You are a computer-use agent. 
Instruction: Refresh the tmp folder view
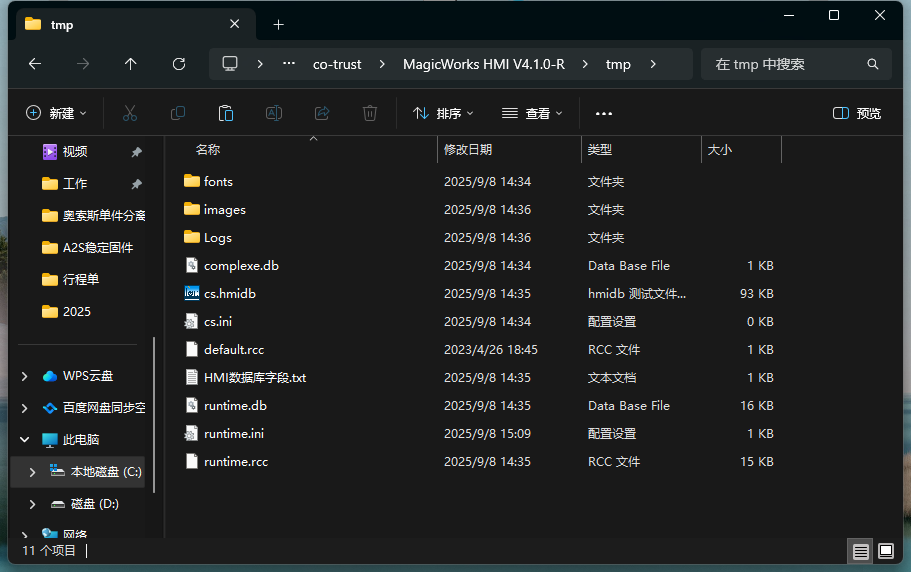pos(179,64)
